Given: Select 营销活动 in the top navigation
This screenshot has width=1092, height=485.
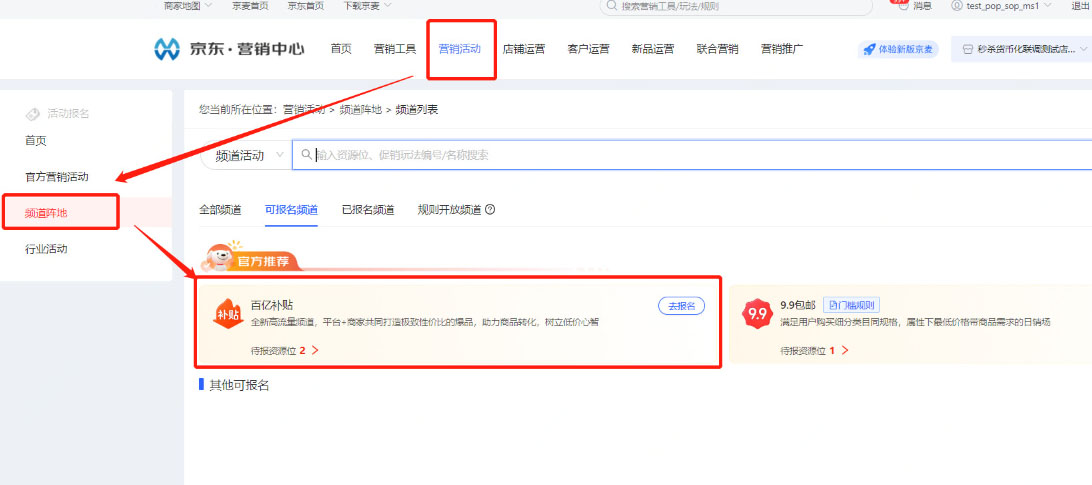Looking at the screenshot, I should (x=460, y=49).
